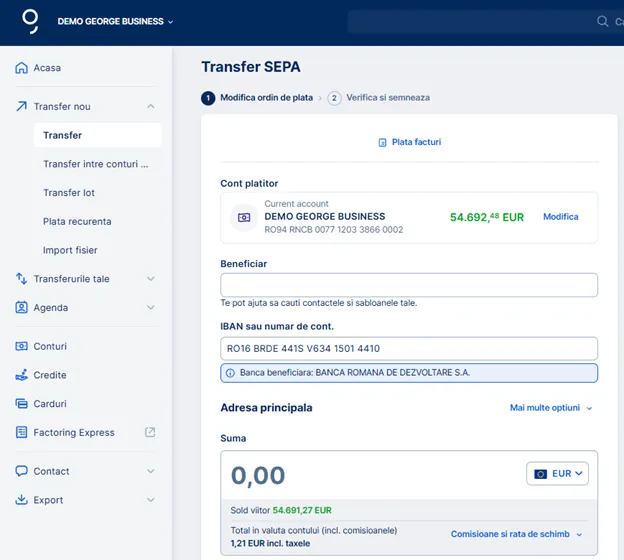Expand Transferurile tale menu
The image size is (624, 560).
[150, 279]
